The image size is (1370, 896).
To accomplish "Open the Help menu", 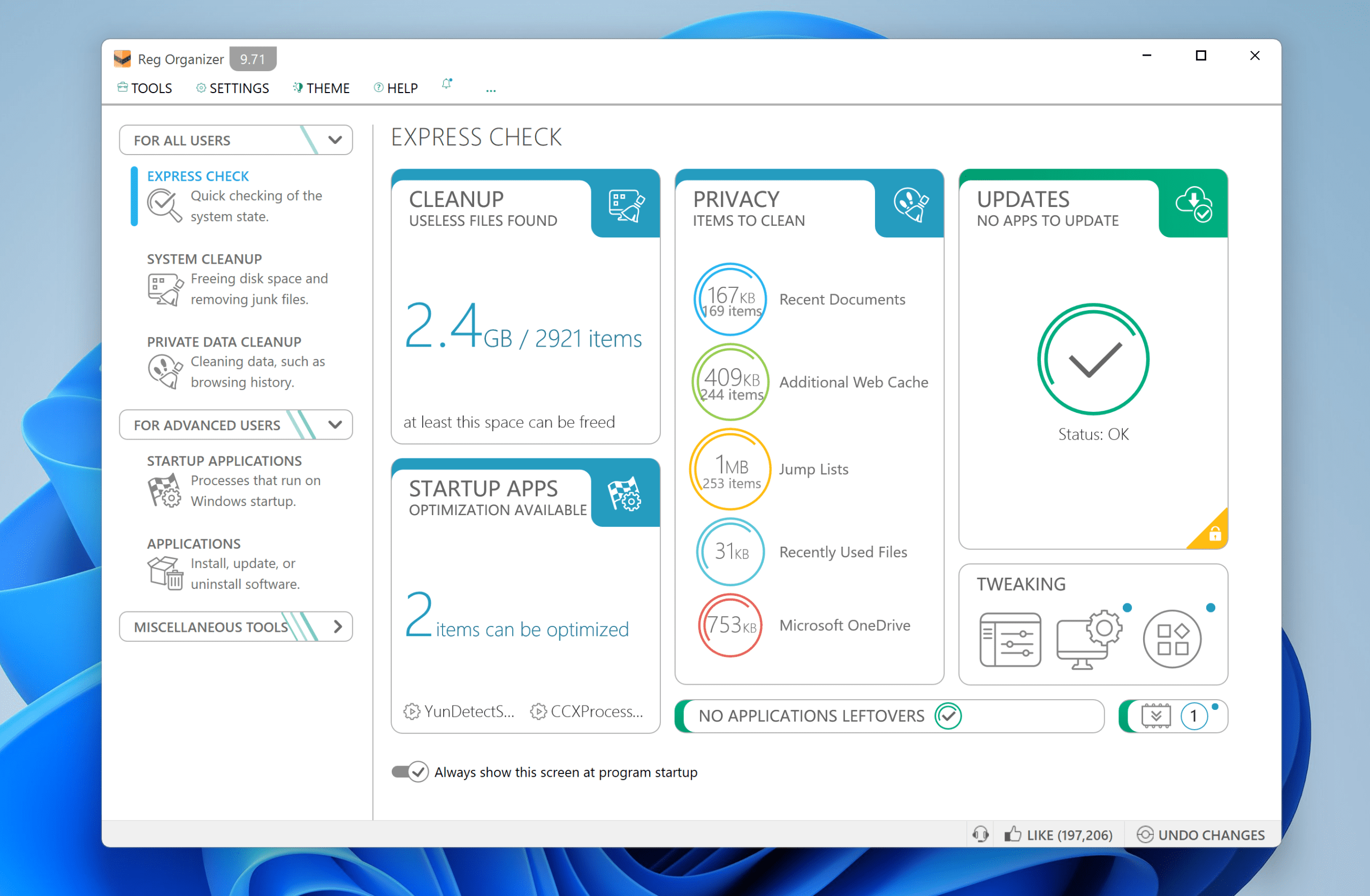I will point(396,88).
